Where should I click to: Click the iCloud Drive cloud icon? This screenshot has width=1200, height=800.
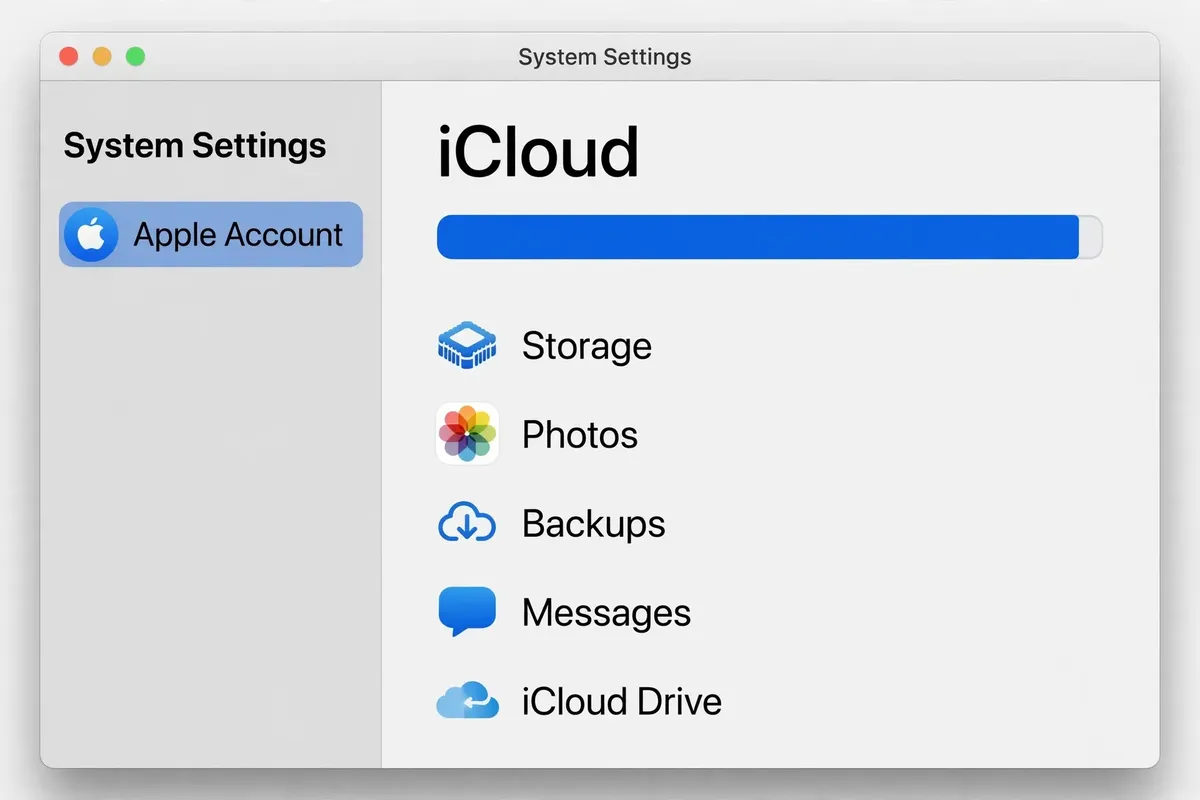point(467,700)
